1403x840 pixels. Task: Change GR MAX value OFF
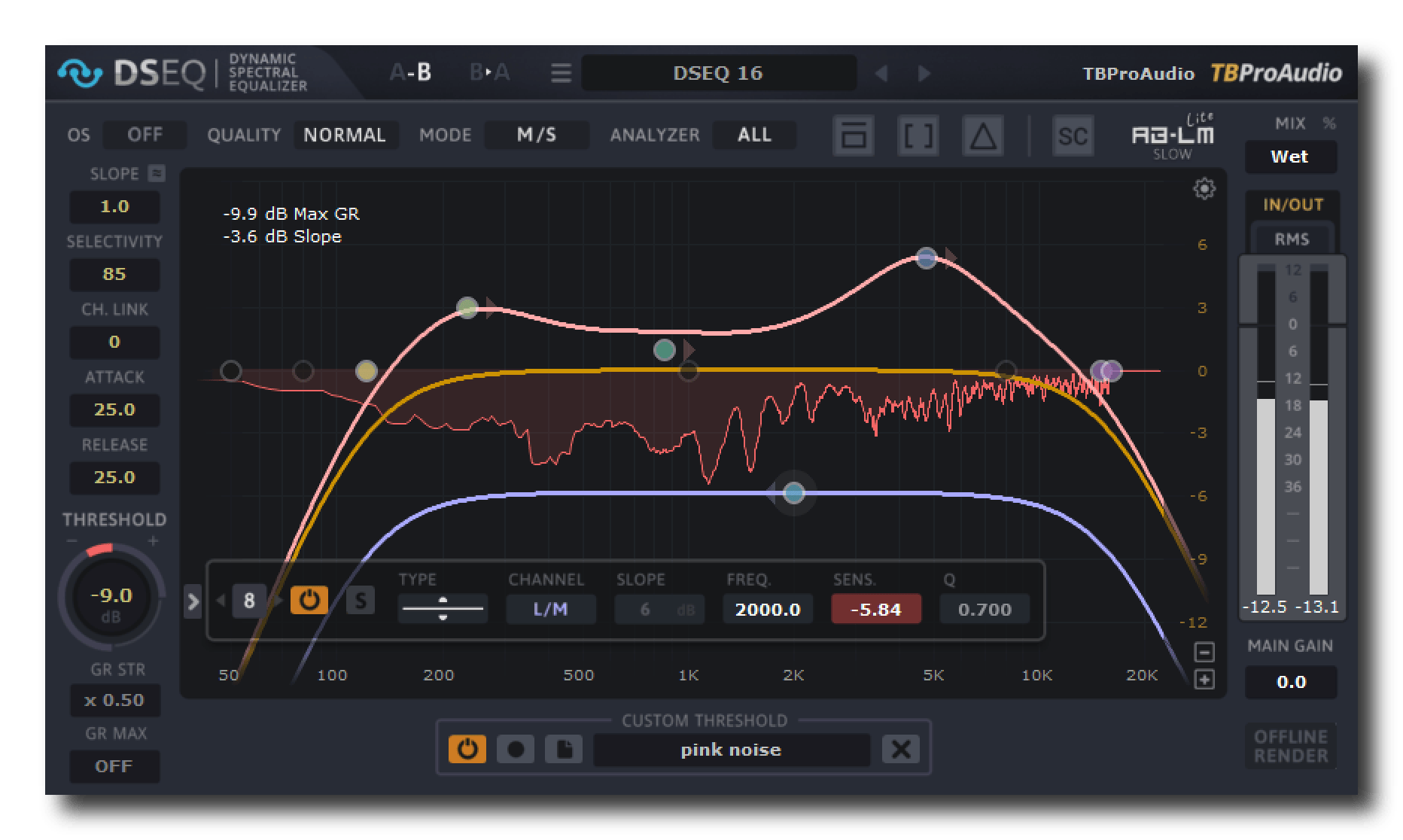(x=114, y=766)
